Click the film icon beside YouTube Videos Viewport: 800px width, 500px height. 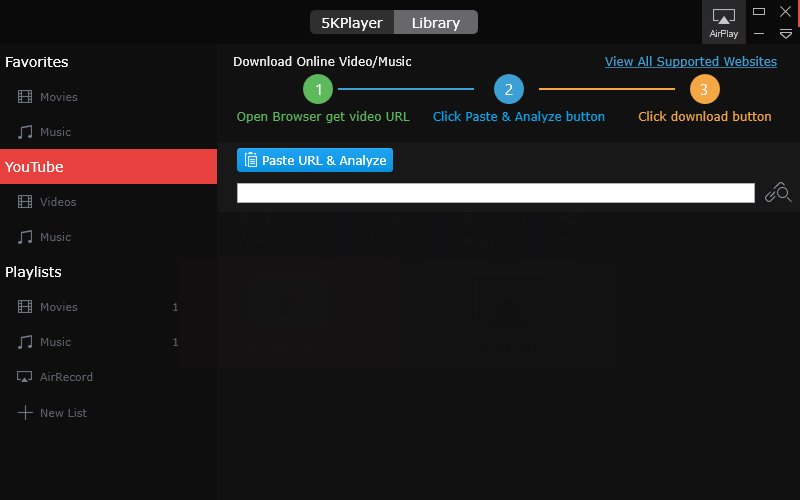25,202
